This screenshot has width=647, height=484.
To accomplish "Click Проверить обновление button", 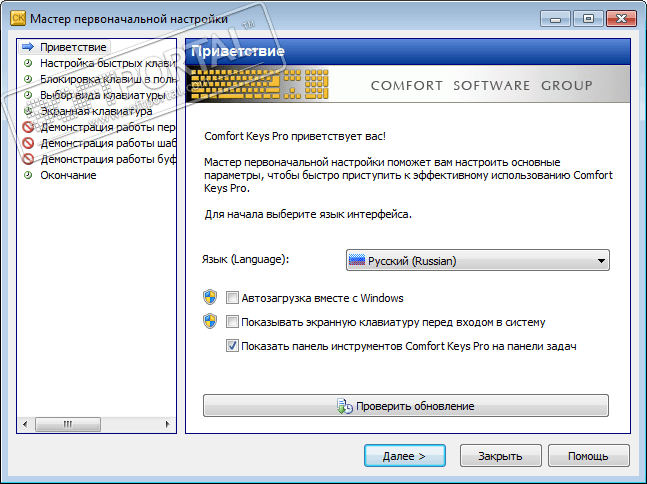I will pos(406,406).
